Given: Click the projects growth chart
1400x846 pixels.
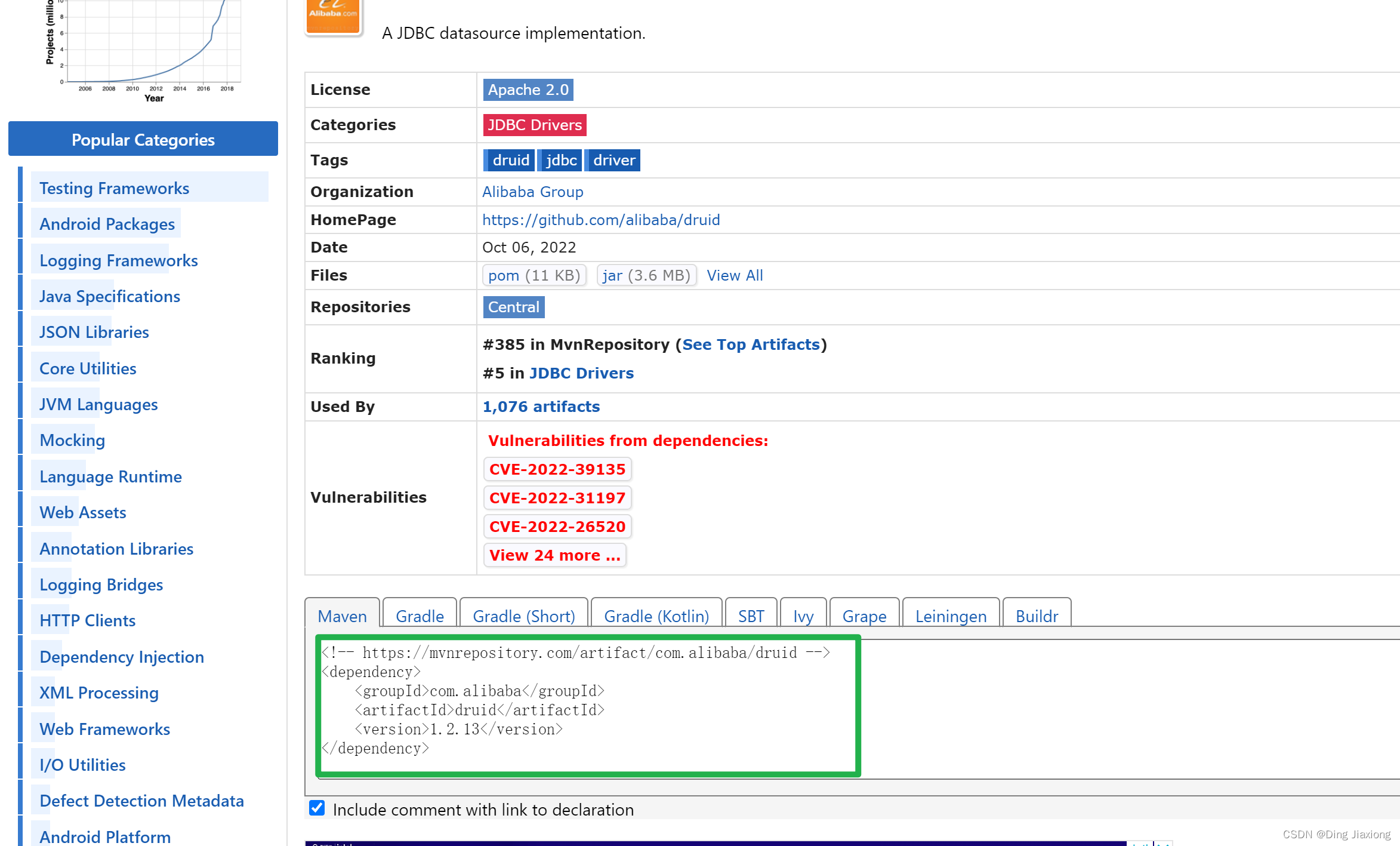Looking at the screenshot, I should (x=143, y=51).
